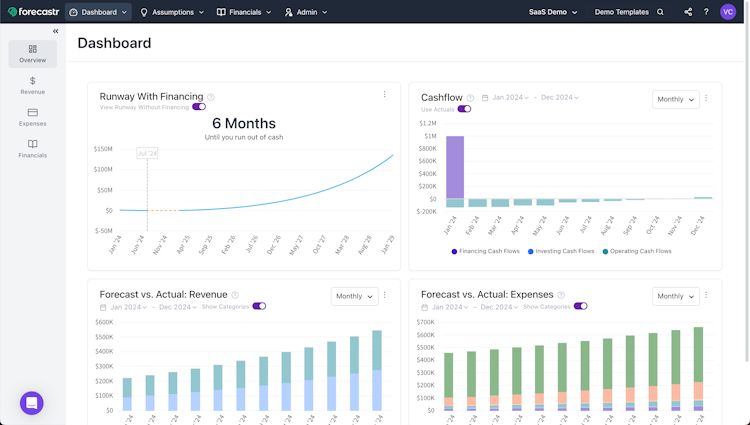Click calendar icon in Expenses chart card
The width and height of the screenshot is (750, 425).
pyautogui.click(x=424, y=307)
